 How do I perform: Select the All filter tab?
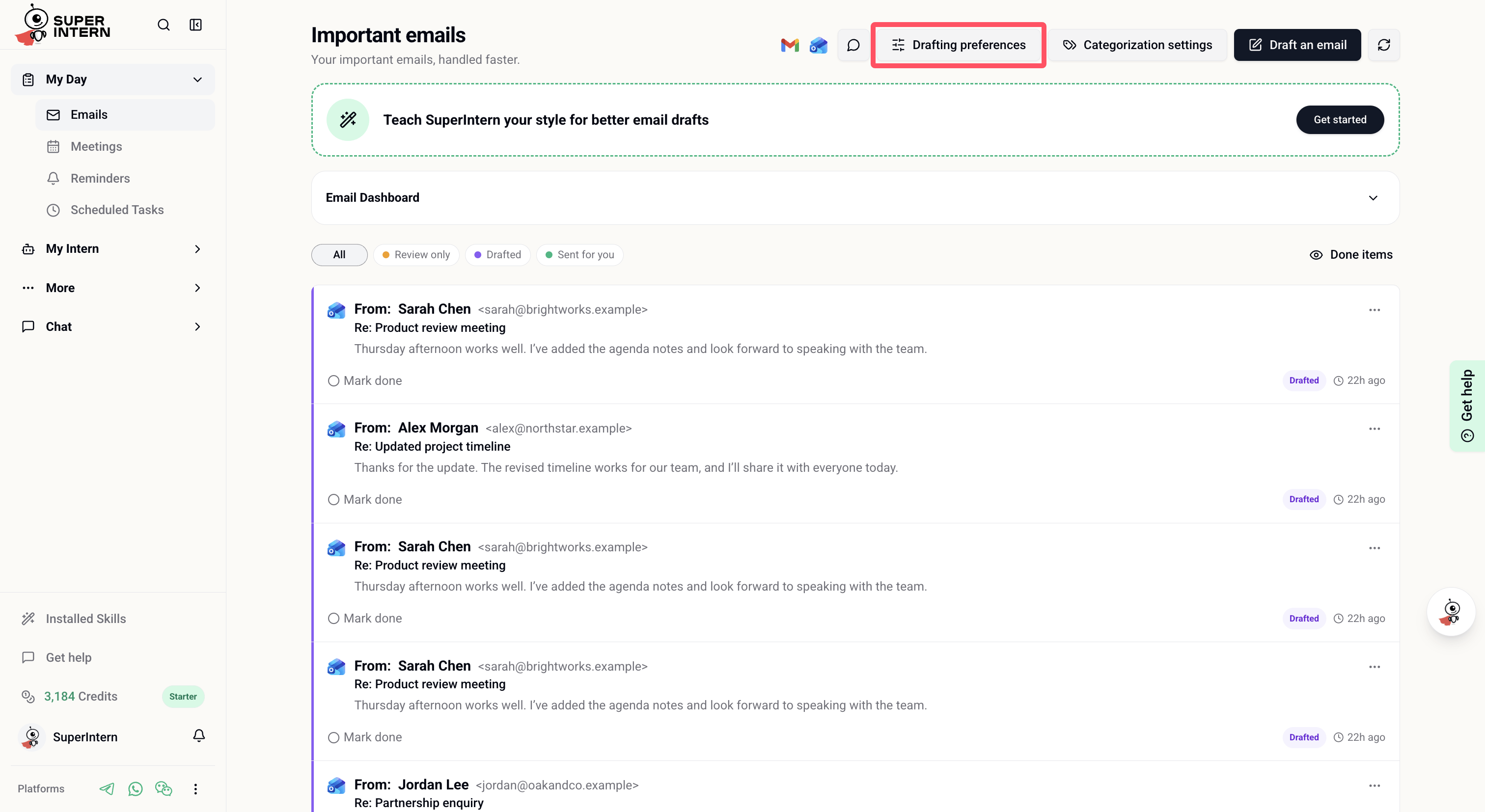pos(339,255)
